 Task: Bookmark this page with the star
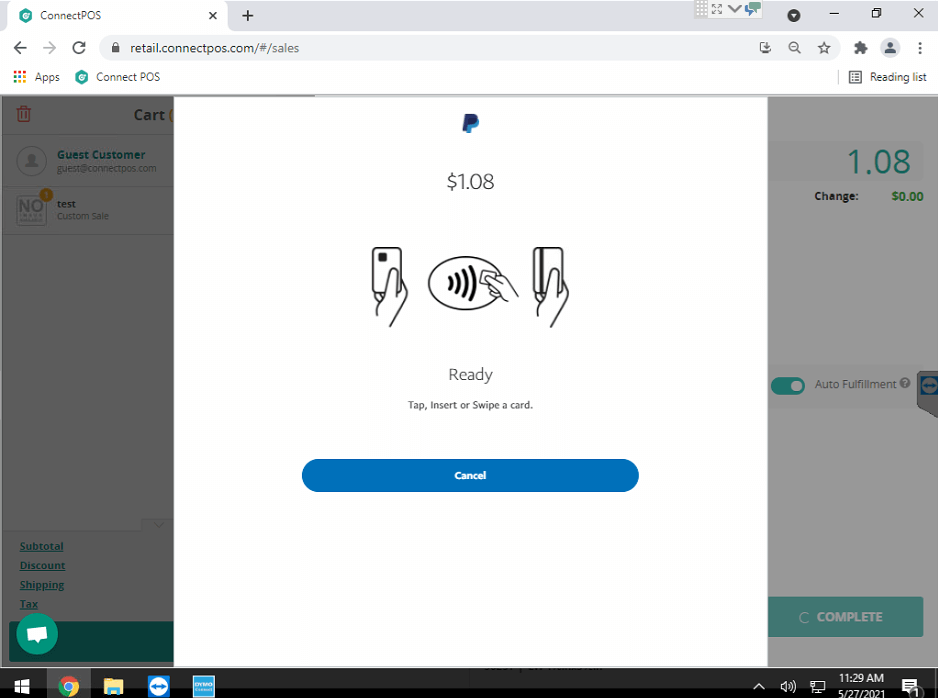(824, 48)
